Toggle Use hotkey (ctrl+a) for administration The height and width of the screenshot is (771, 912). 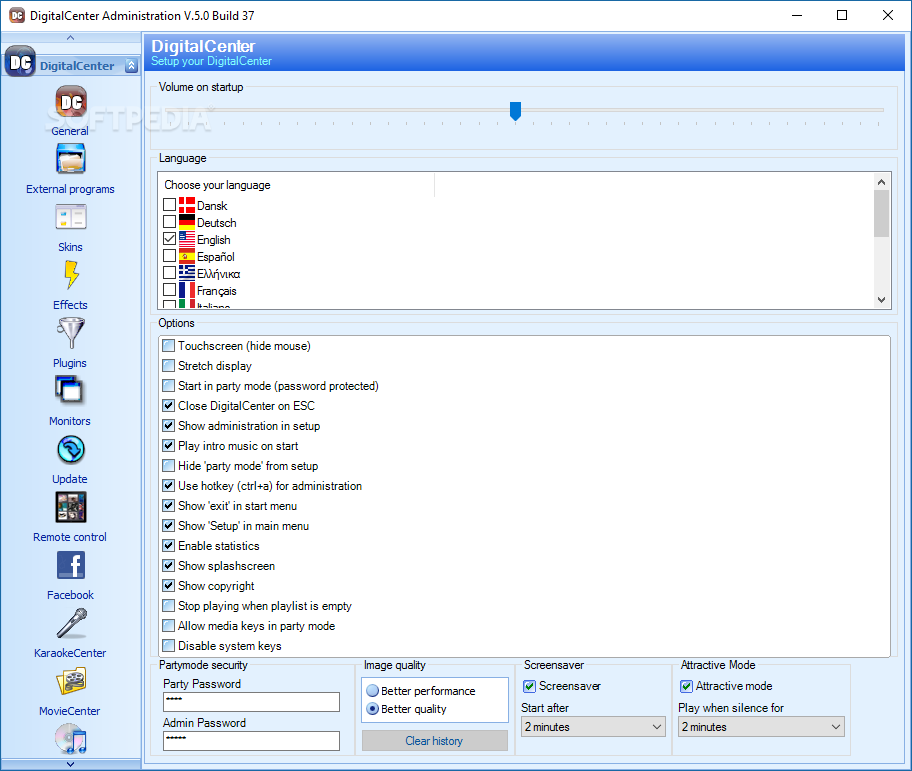coord(169,486)
